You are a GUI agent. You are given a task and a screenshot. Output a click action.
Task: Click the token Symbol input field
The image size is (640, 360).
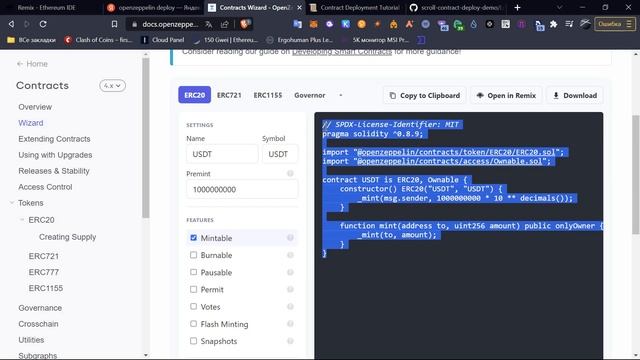(280, 154)
